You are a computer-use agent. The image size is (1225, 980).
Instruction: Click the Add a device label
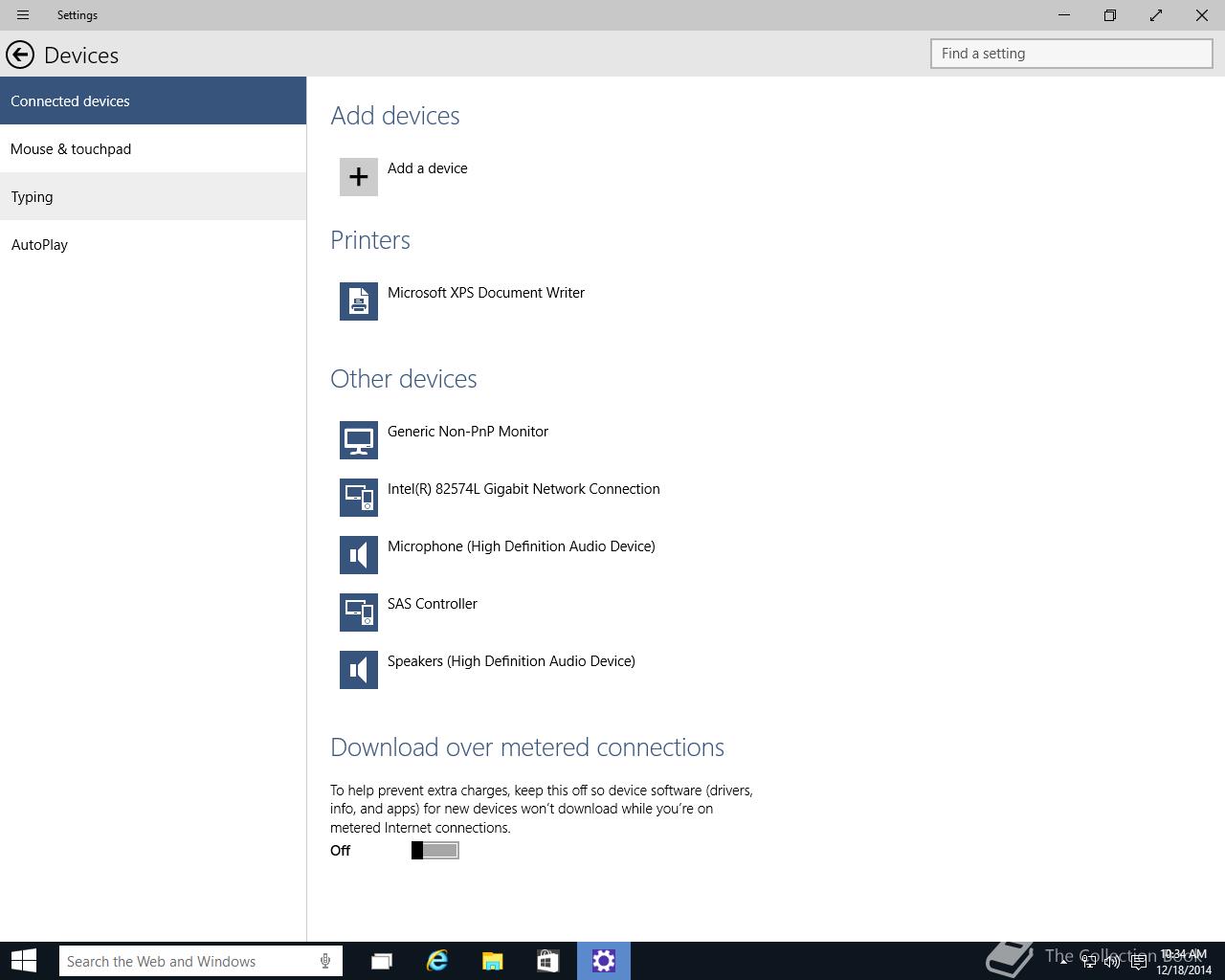tap(428, 168)
